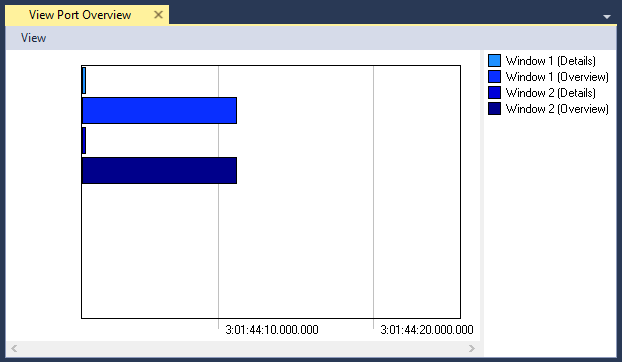Screen dimensions: 622x362
Task: Open the View menu
Action: pyautogui.click(x=33, y=38)
